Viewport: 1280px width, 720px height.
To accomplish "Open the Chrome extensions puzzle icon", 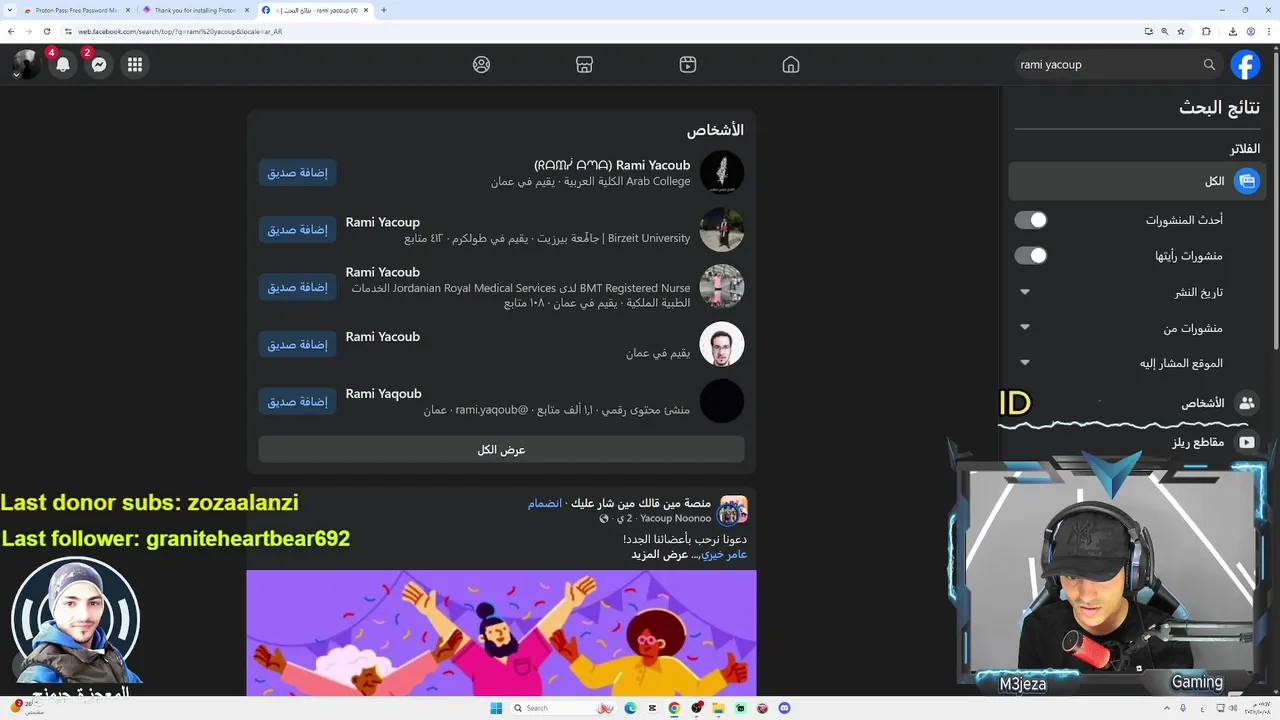I will click(x=1206, y=31).
